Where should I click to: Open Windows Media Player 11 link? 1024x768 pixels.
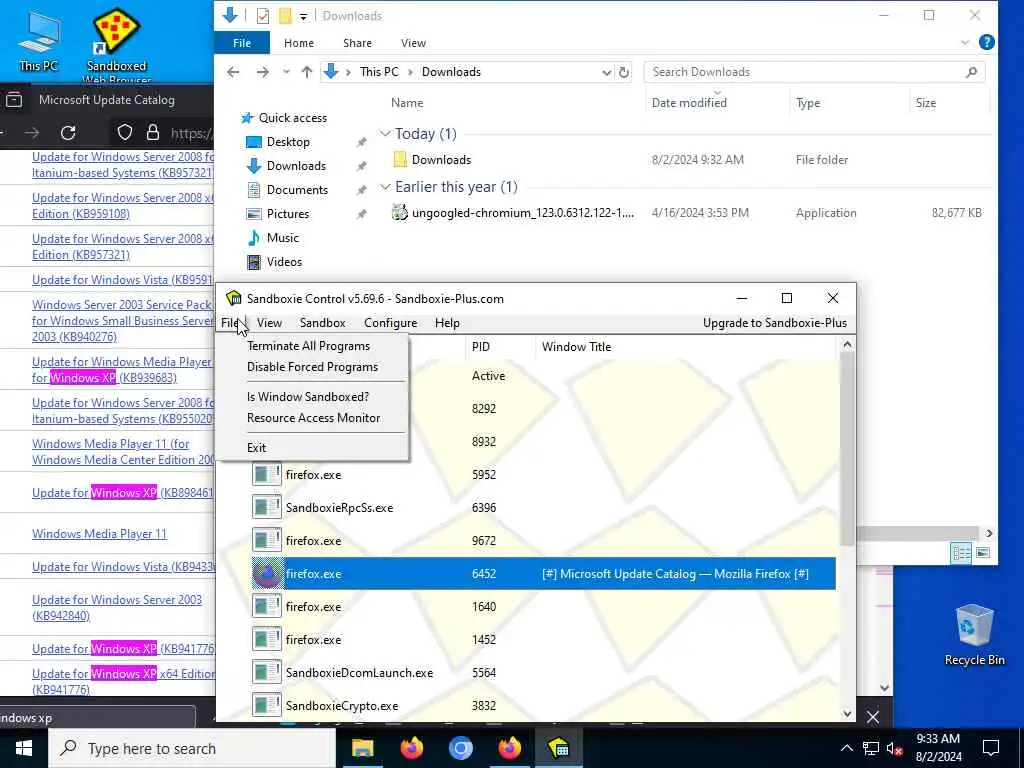[99, 534]
